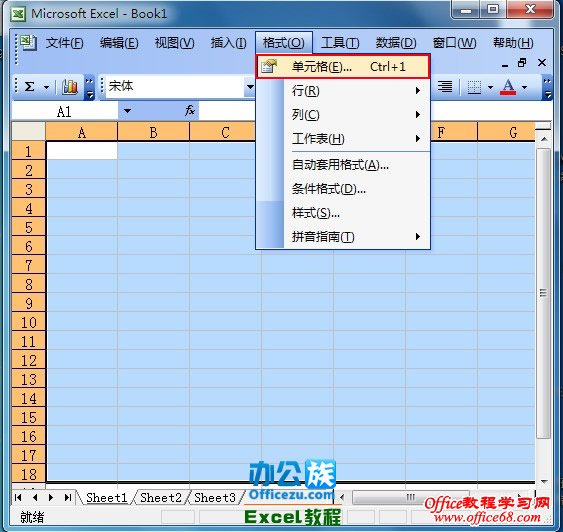
Task: Open the Name Box dropdown arrow
Action: 127,111
